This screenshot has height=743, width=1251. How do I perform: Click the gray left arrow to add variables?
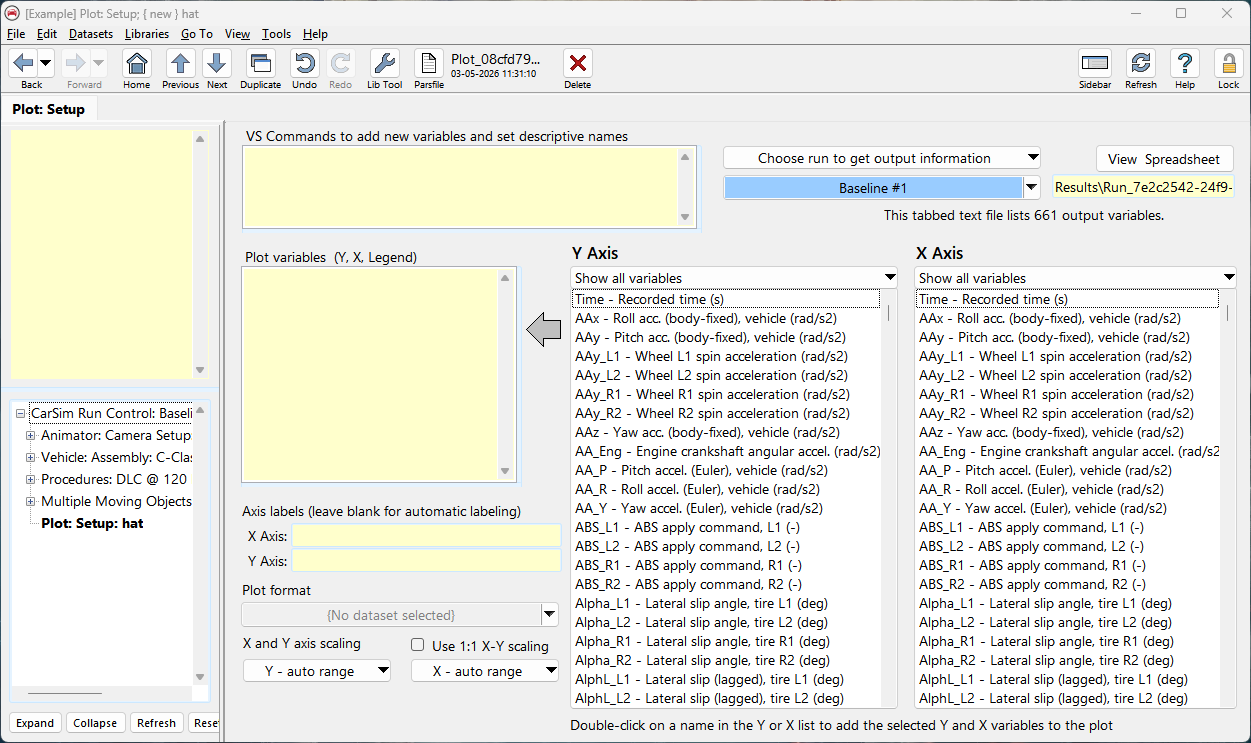544,330
